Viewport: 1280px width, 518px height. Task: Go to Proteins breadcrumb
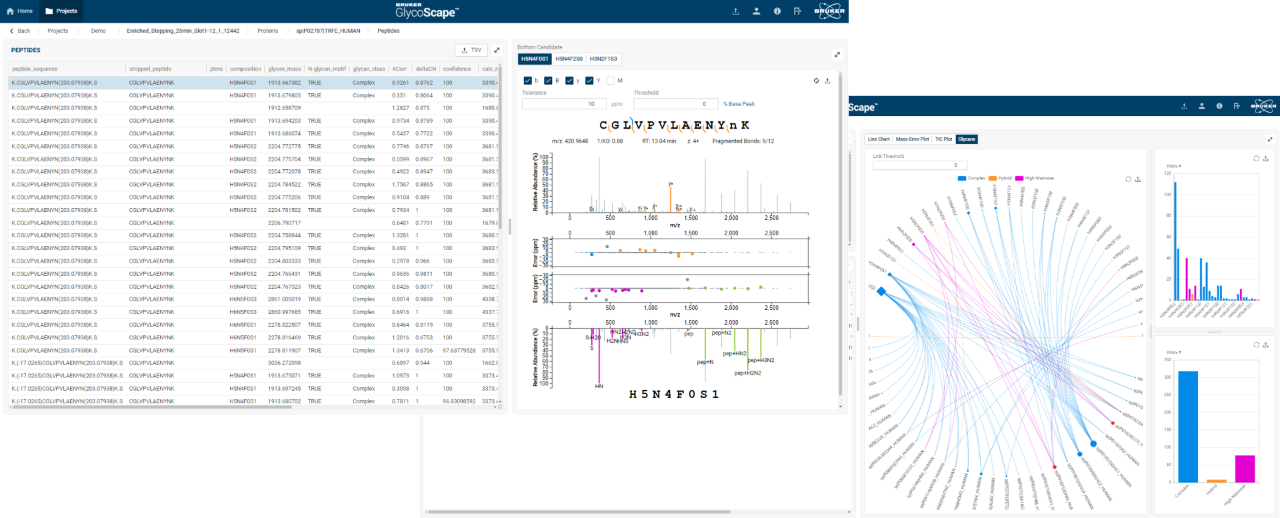[x=268, y=31]
